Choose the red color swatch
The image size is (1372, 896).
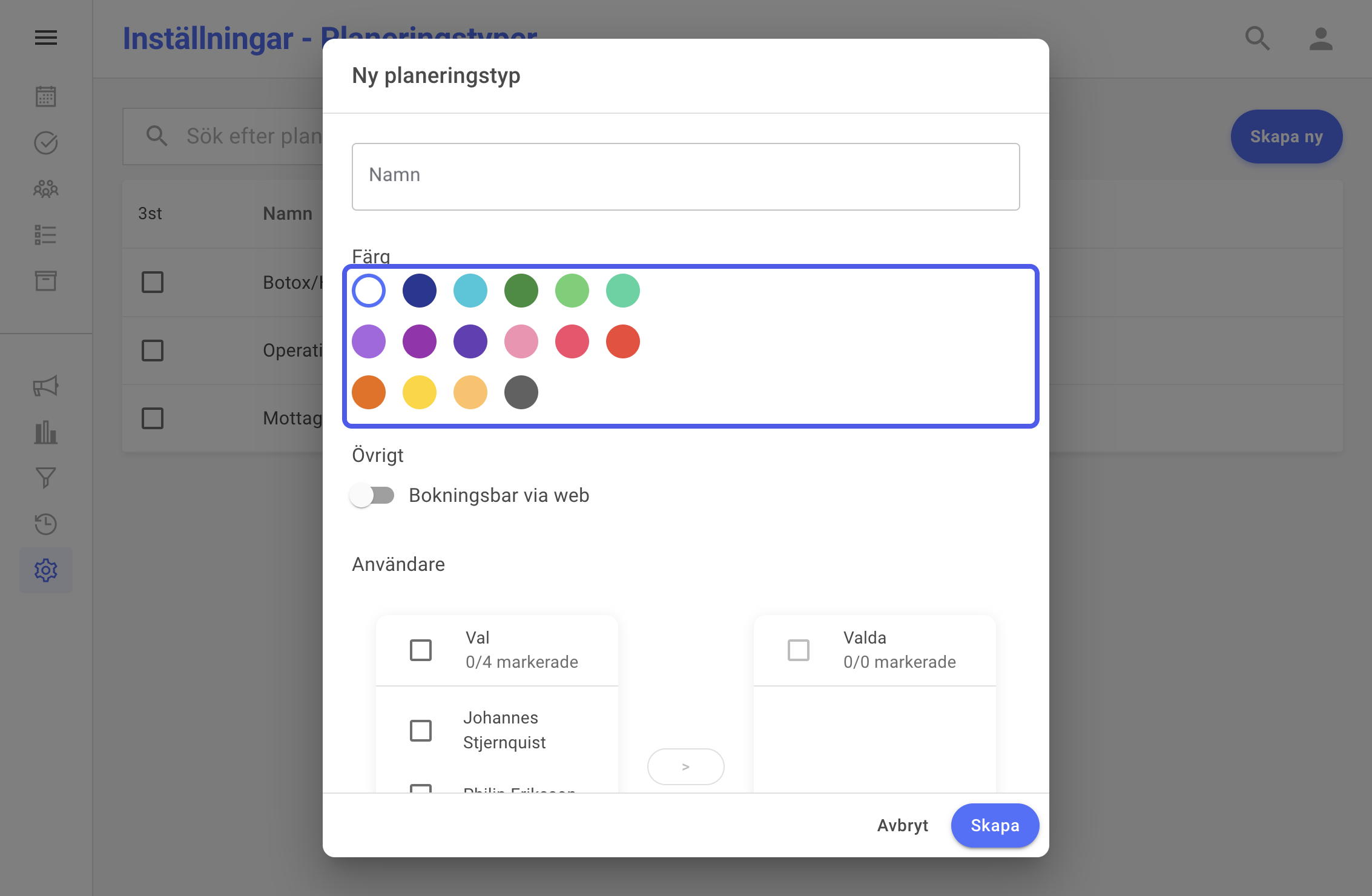(x=623, y=341)
